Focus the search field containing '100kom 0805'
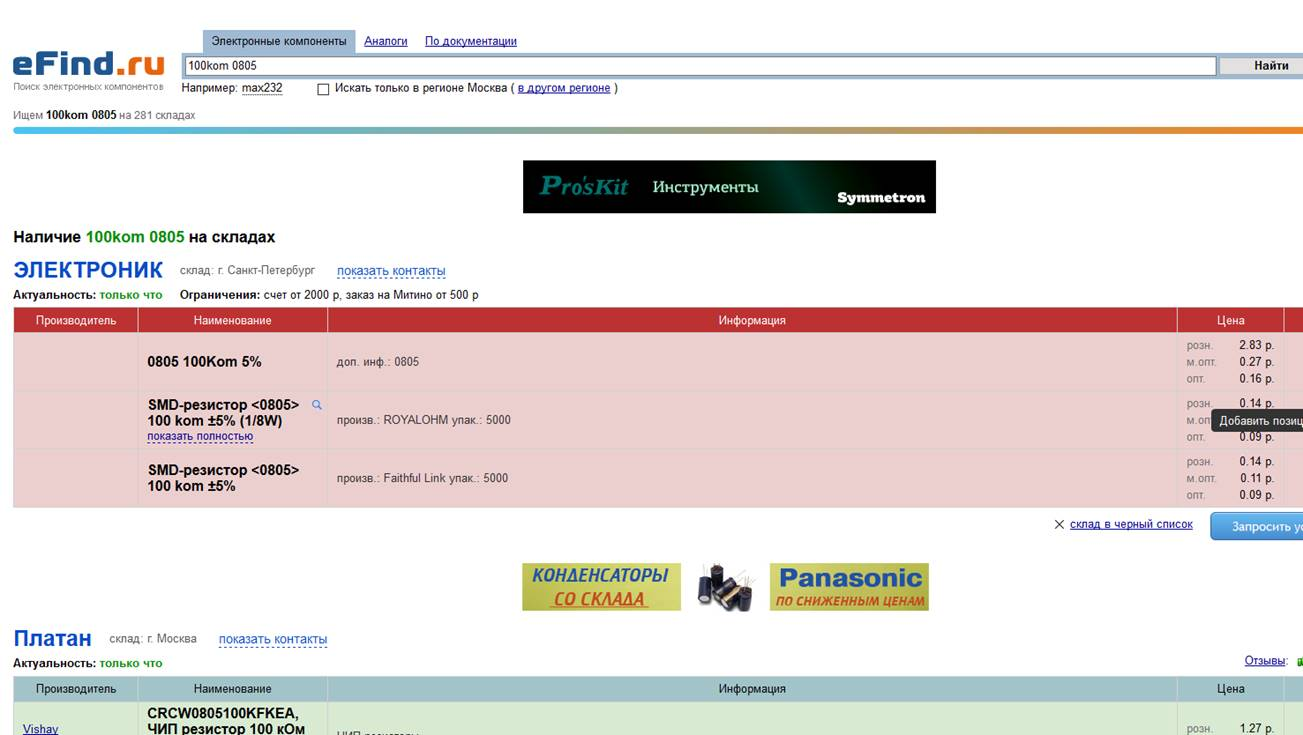The width and height of the screenshot is (1303, 735). pos(700,66)
